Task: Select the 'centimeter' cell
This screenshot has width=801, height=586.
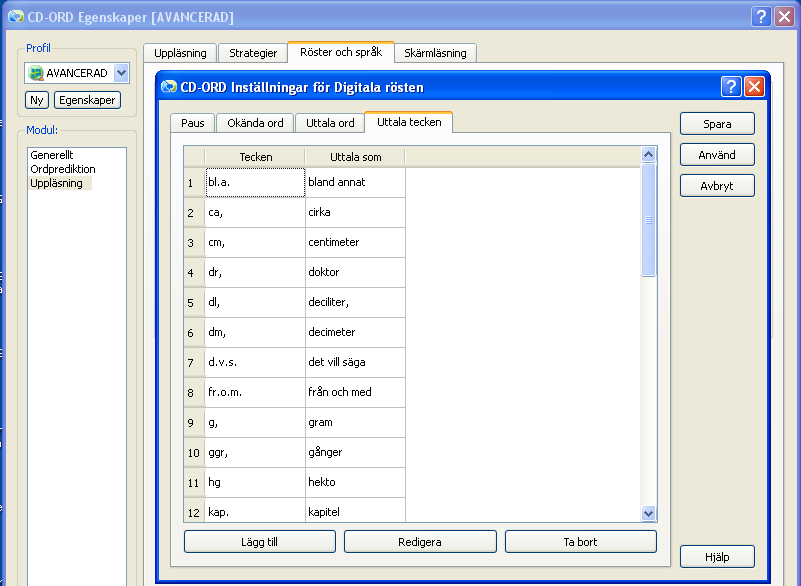Action: [356, 242]
